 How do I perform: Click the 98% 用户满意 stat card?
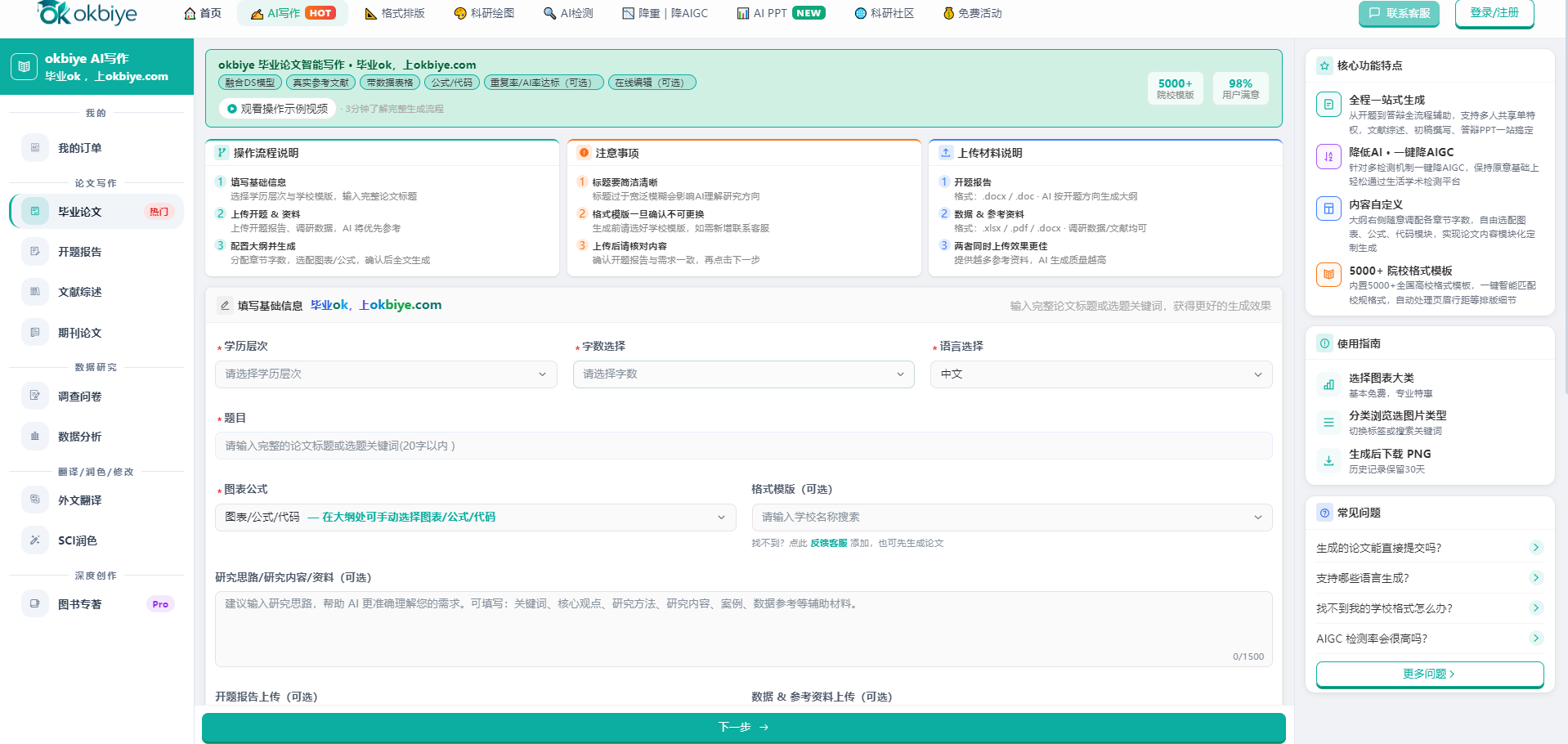click(x=1240, y=88)
